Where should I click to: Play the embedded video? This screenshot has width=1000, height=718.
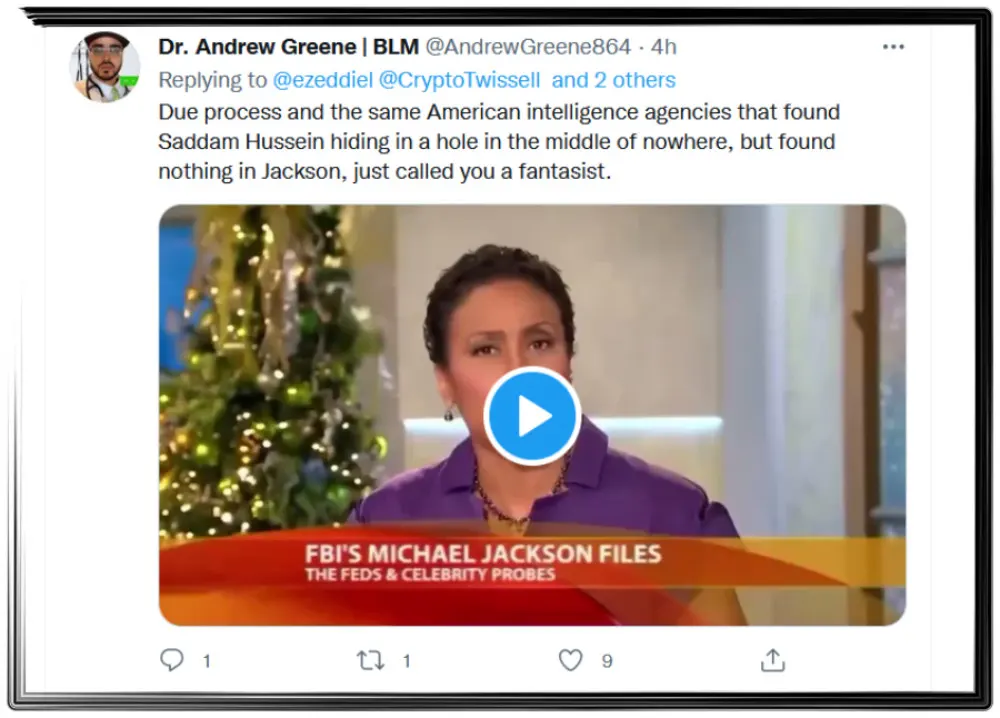click(x=531, y=416)
